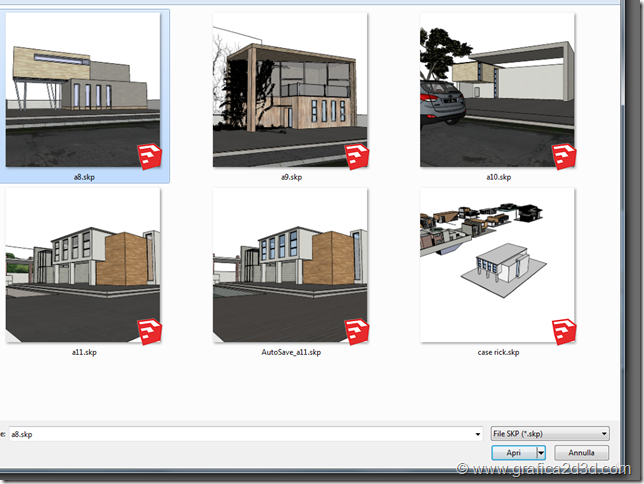This screenshot has width=644, height=484.
Task: Select the a11.skp brick building preview
Action: tap(82, 265)
